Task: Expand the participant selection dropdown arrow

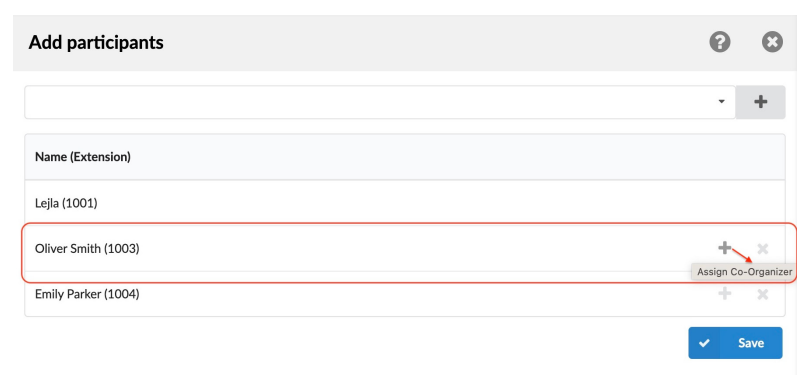Action: pyautogui.click(x=721, y=102)
